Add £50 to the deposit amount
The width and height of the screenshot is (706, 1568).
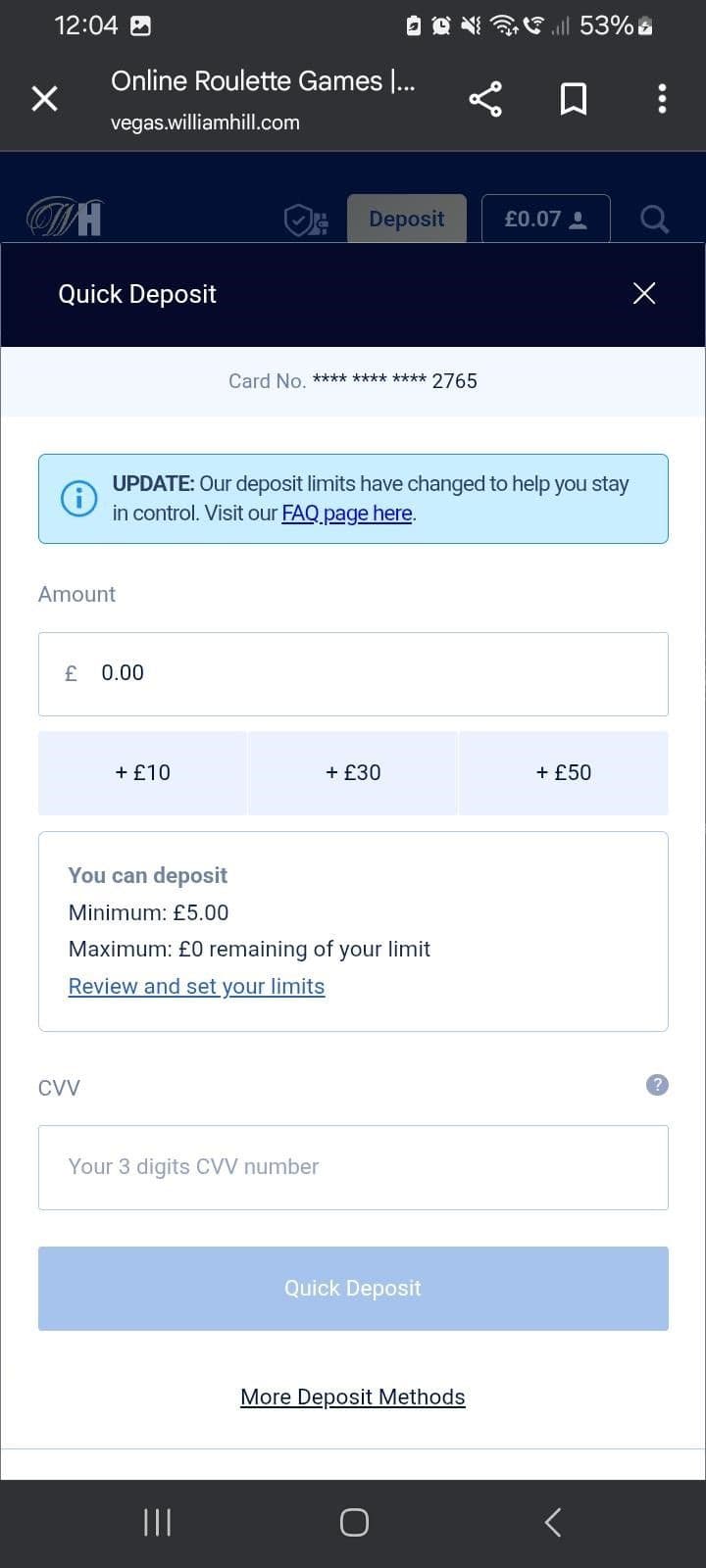tap(563, 772)
